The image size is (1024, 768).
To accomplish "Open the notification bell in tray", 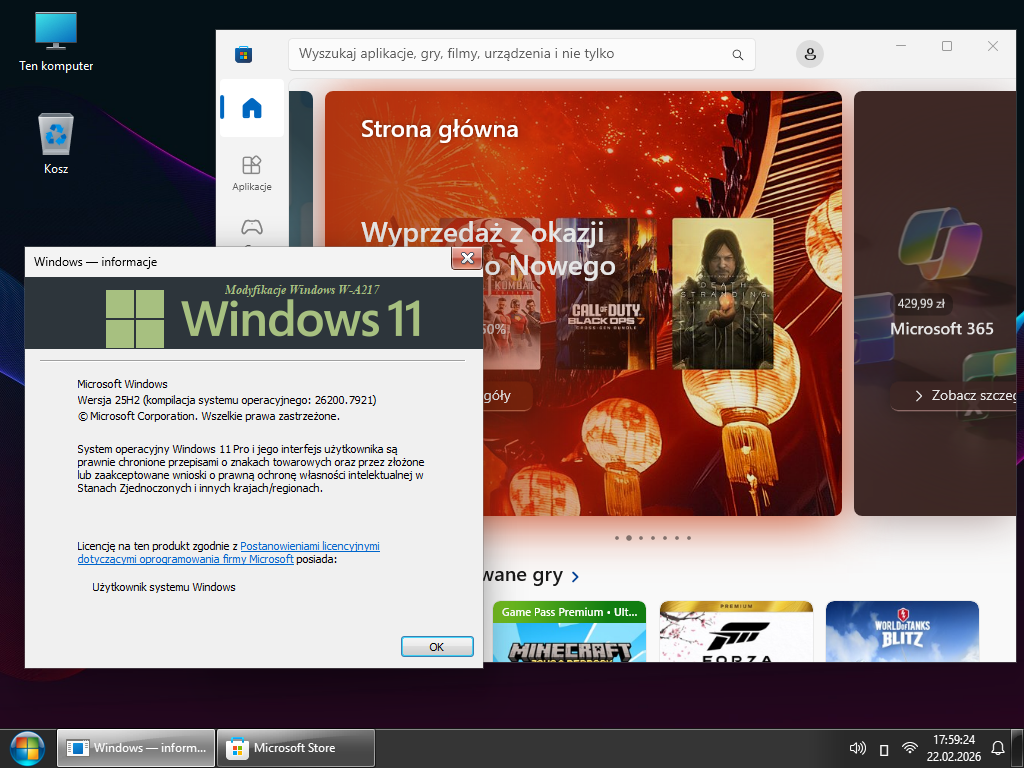I will pos(997,748).
